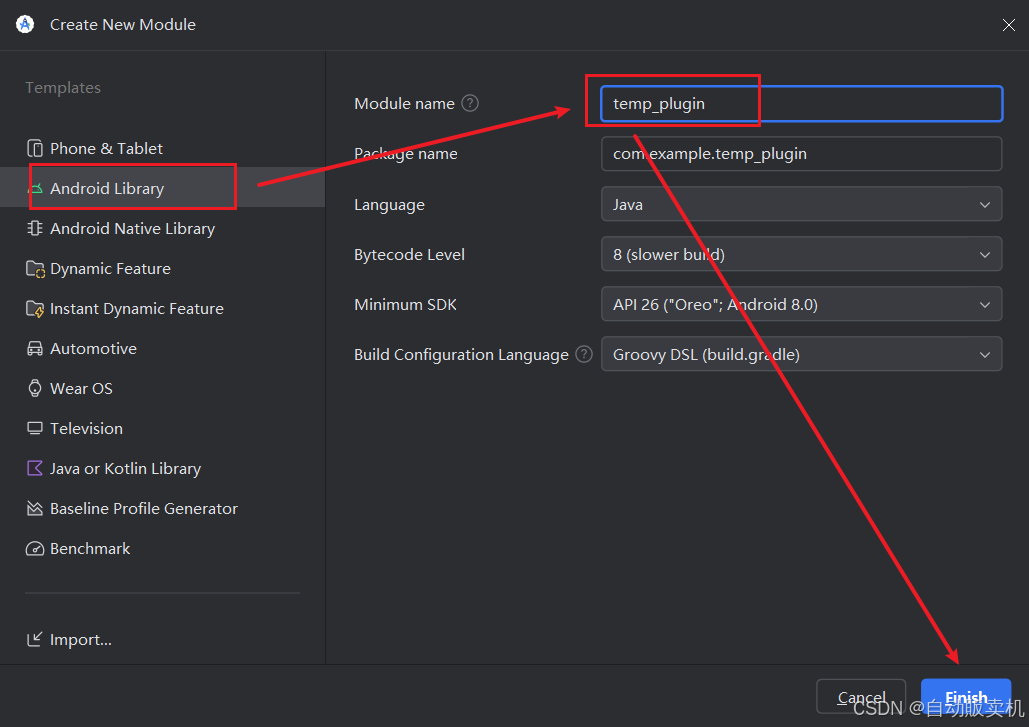This screenshot has width=1029, height=727.
Task: Expand the Bytecode Level dropdown
Action: [801, 255]
